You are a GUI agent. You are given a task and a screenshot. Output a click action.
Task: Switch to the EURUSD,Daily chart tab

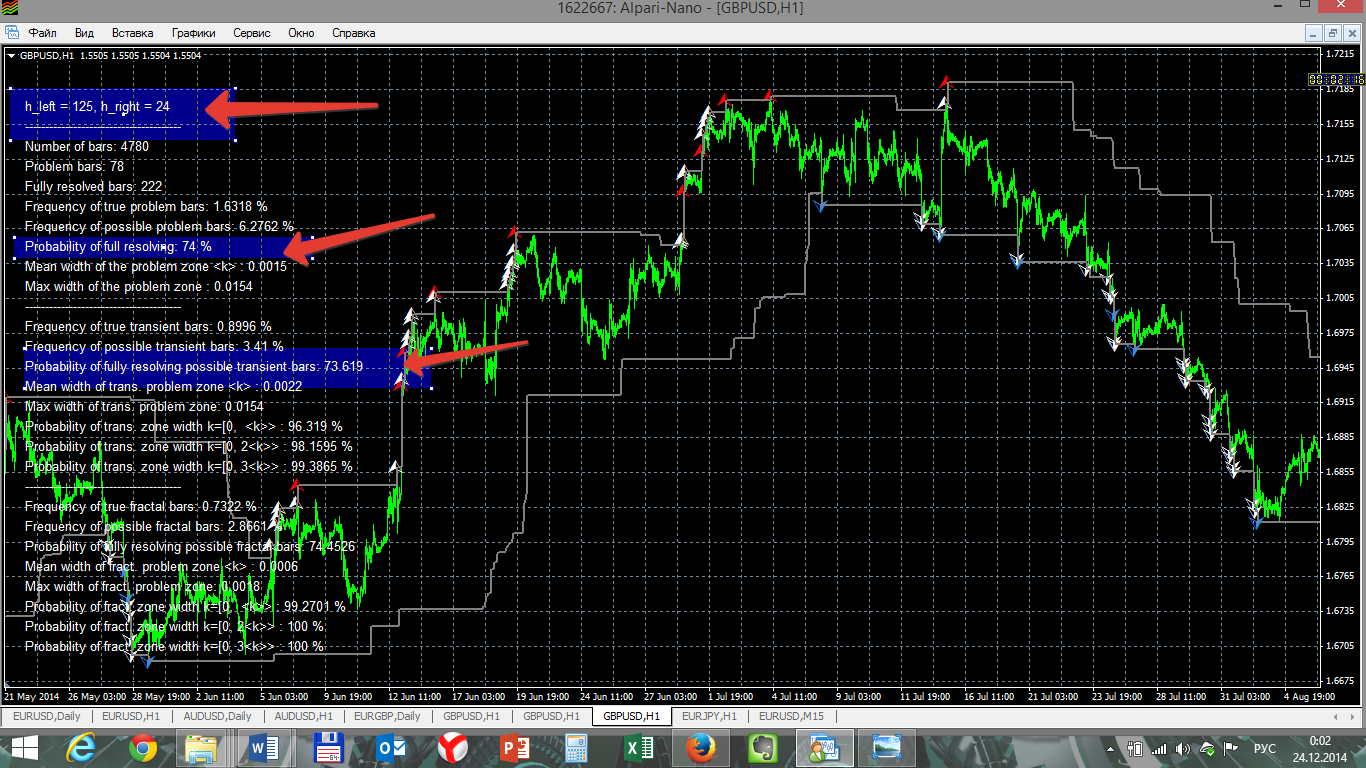47,716
